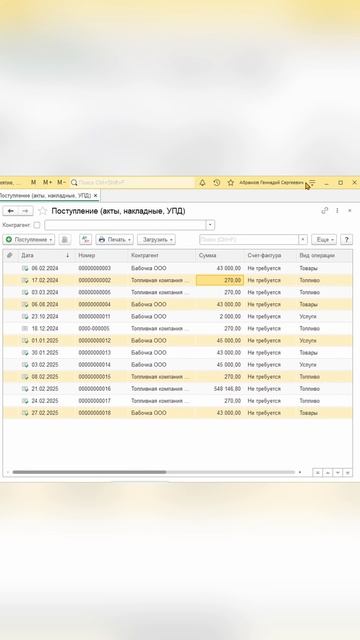Close the Поступление (акты, накладные, УПД) tab
This screenshot has width=360, height=640.
click(96, 196)
